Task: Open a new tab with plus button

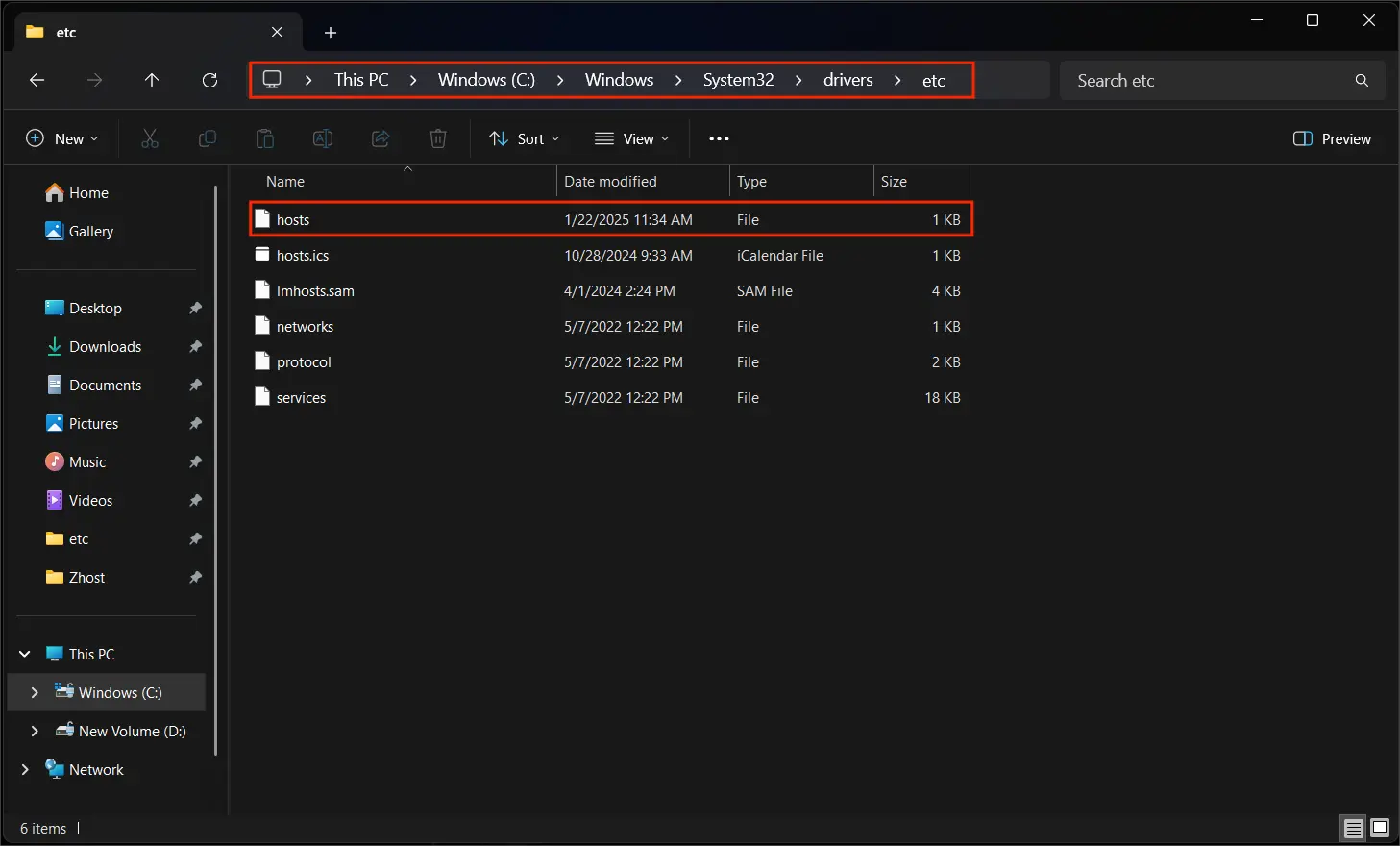Action: (x=331, y=33)
